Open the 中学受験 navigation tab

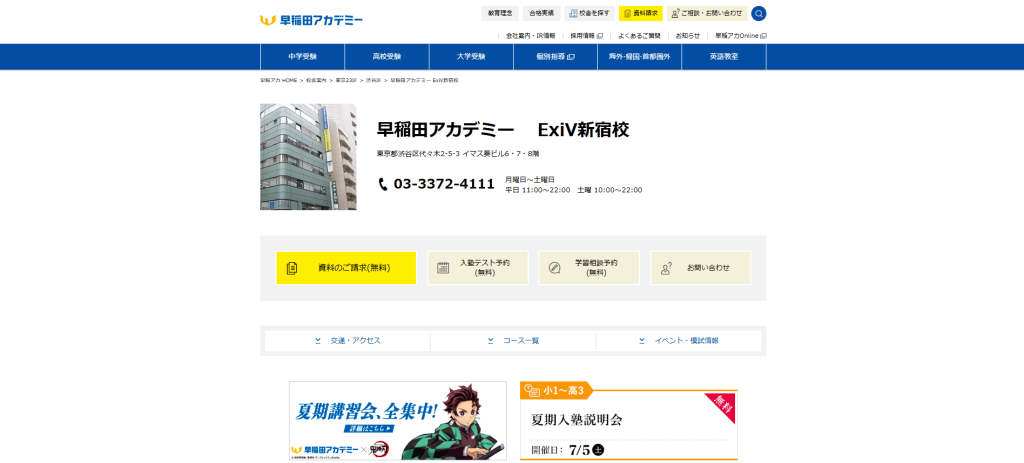point(302,57)
